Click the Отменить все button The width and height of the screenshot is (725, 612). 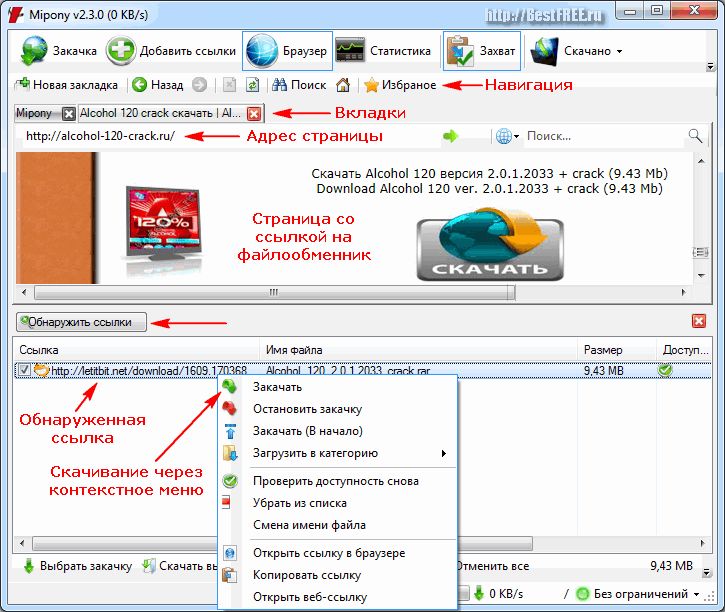[x=493, y=566]
